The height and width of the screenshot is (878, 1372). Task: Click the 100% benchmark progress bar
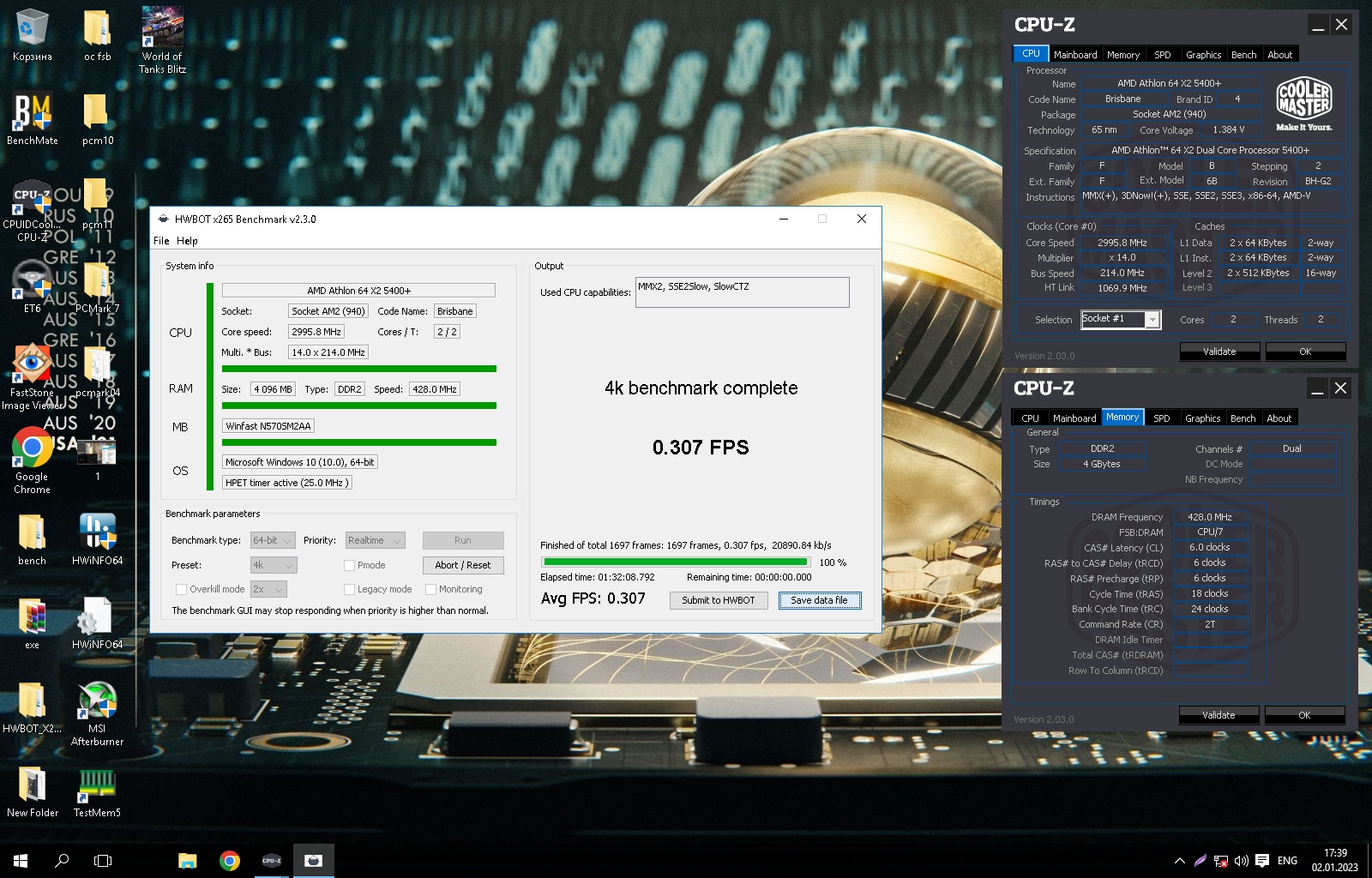pyautogui.click(x=675, y=562)
